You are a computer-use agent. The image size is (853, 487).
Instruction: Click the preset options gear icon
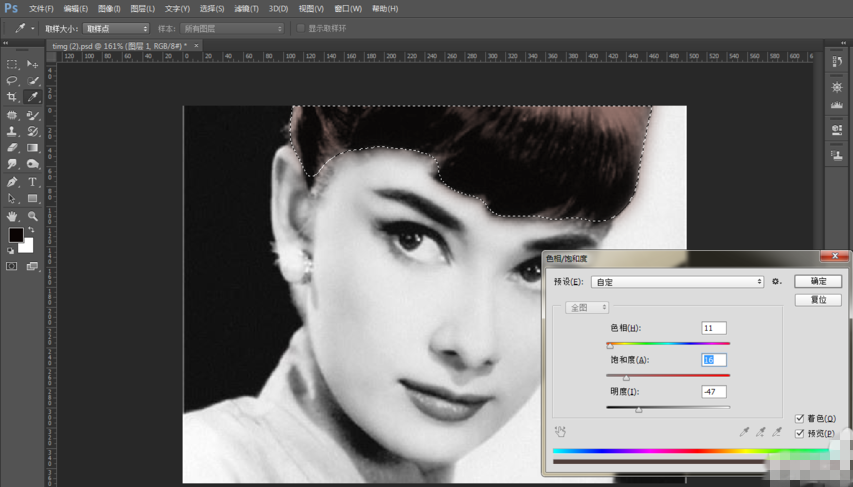776,282
